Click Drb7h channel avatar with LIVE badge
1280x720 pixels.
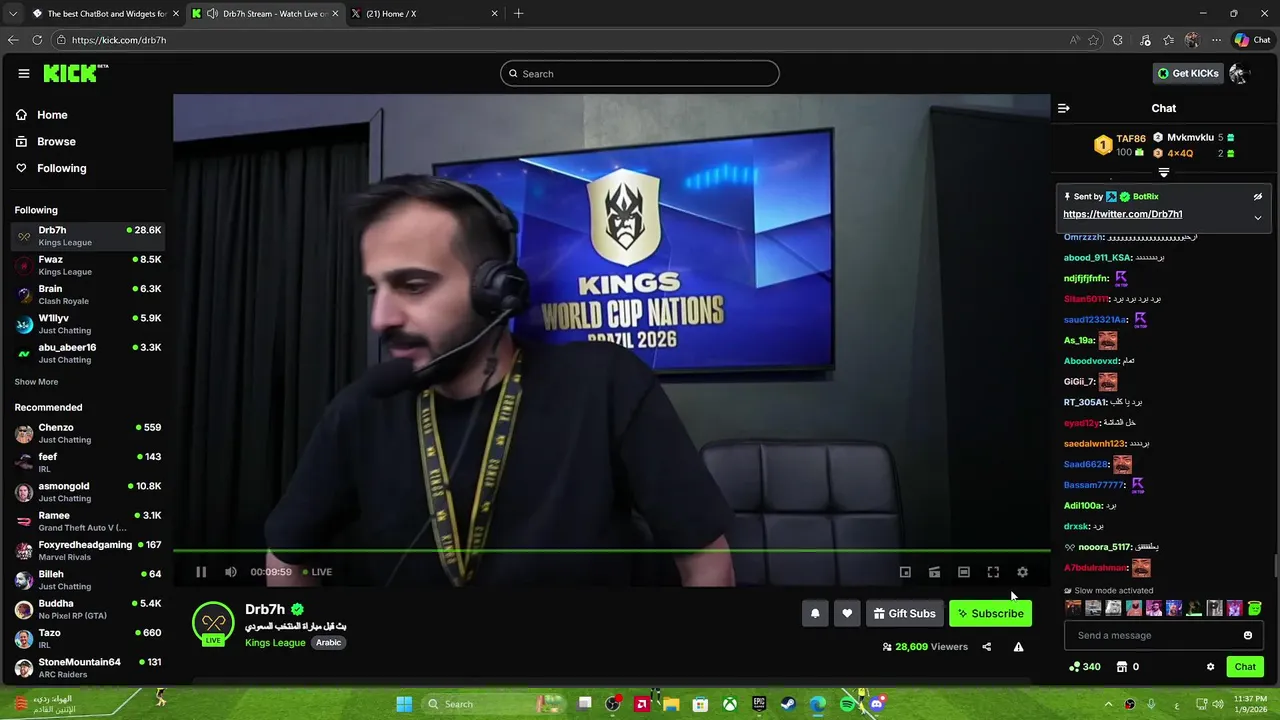click(213, 623)
